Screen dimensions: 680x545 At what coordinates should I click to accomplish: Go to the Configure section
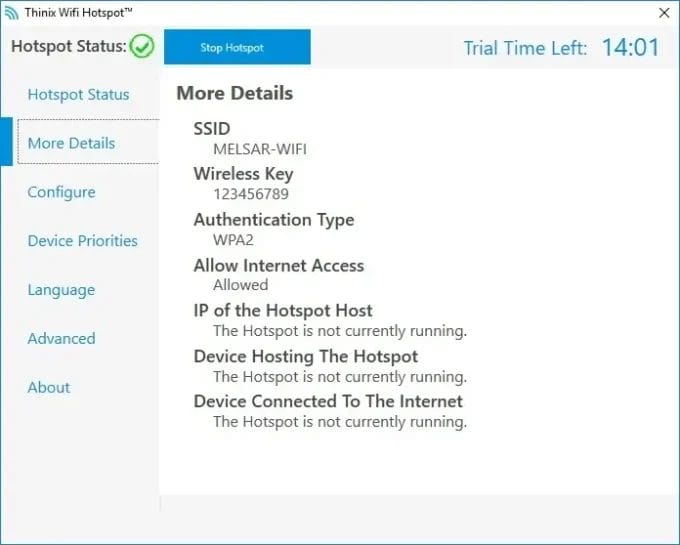[x=61, y=192]
